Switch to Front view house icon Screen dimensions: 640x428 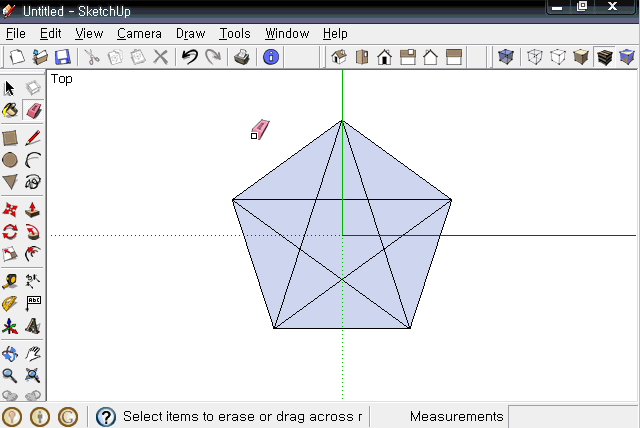click(384, 57)
